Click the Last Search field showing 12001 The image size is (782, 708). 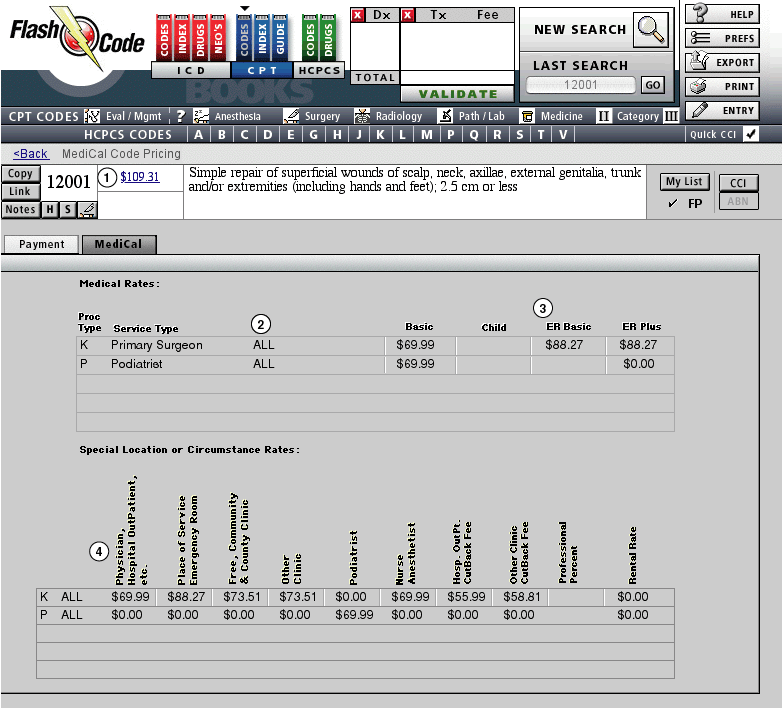pyautogui.click(x=581, y=85)
